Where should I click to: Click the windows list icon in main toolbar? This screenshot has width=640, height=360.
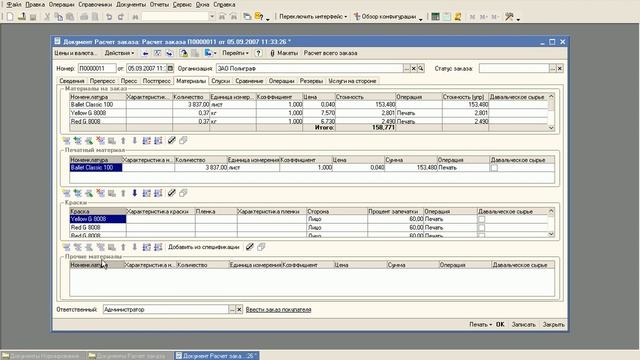tap(247, 17)
